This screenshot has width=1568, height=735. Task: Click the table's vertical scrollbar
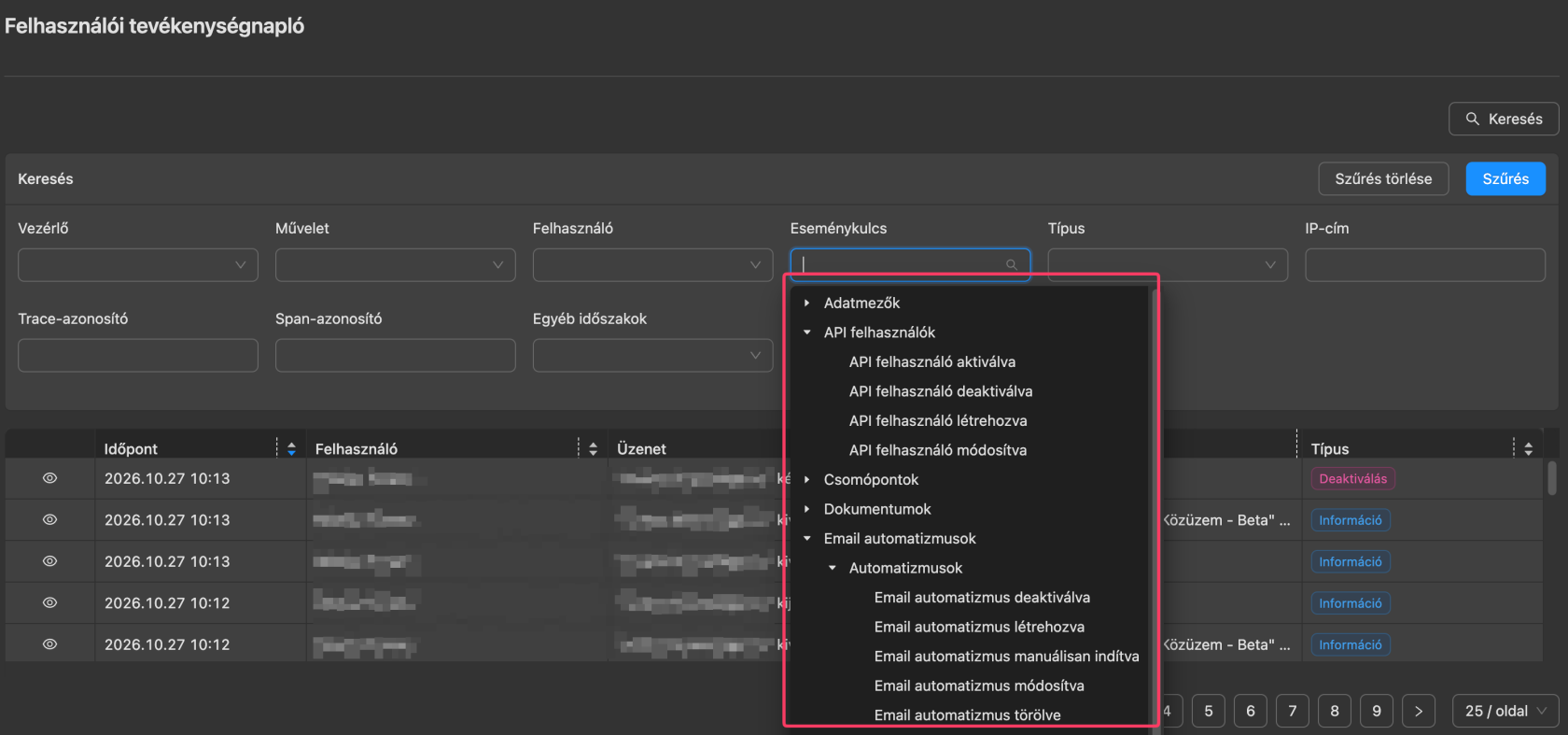click(1552, 477)
